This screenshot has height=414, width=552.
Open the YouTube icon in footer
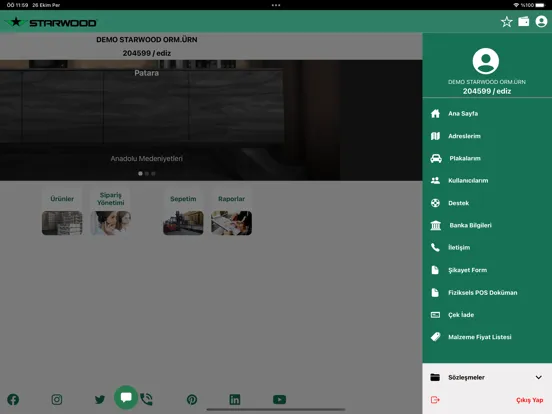pos(279,400)
